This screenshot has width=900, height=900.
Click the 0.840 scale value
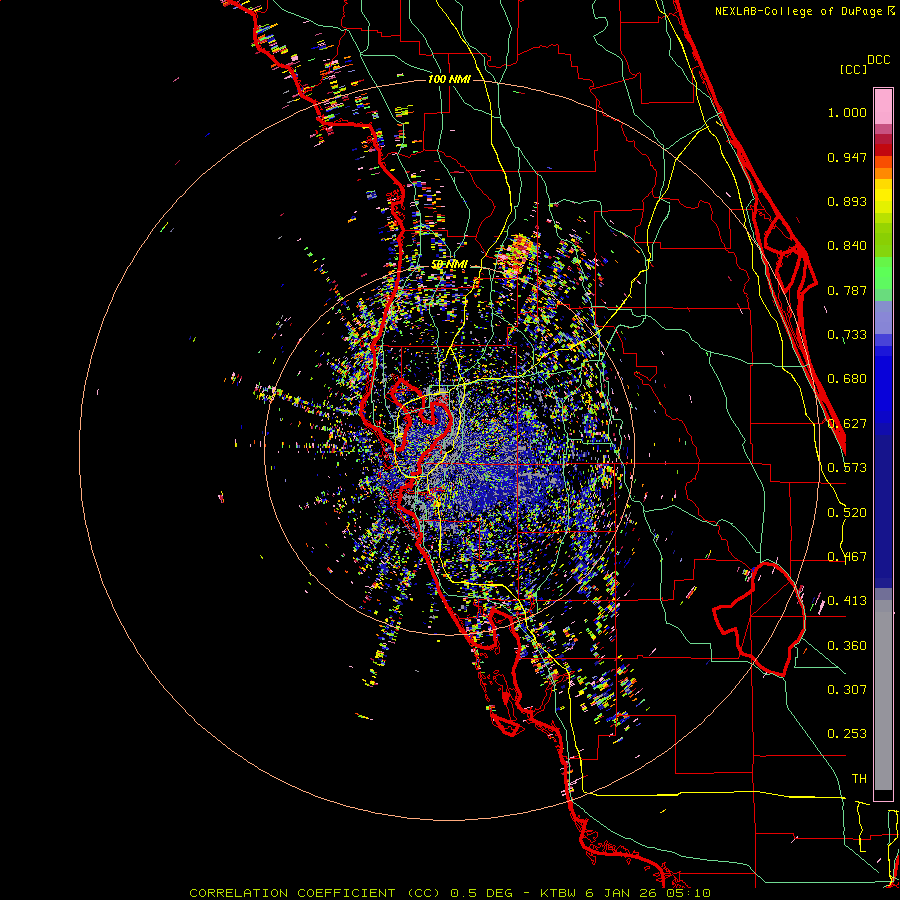(847, 246)
